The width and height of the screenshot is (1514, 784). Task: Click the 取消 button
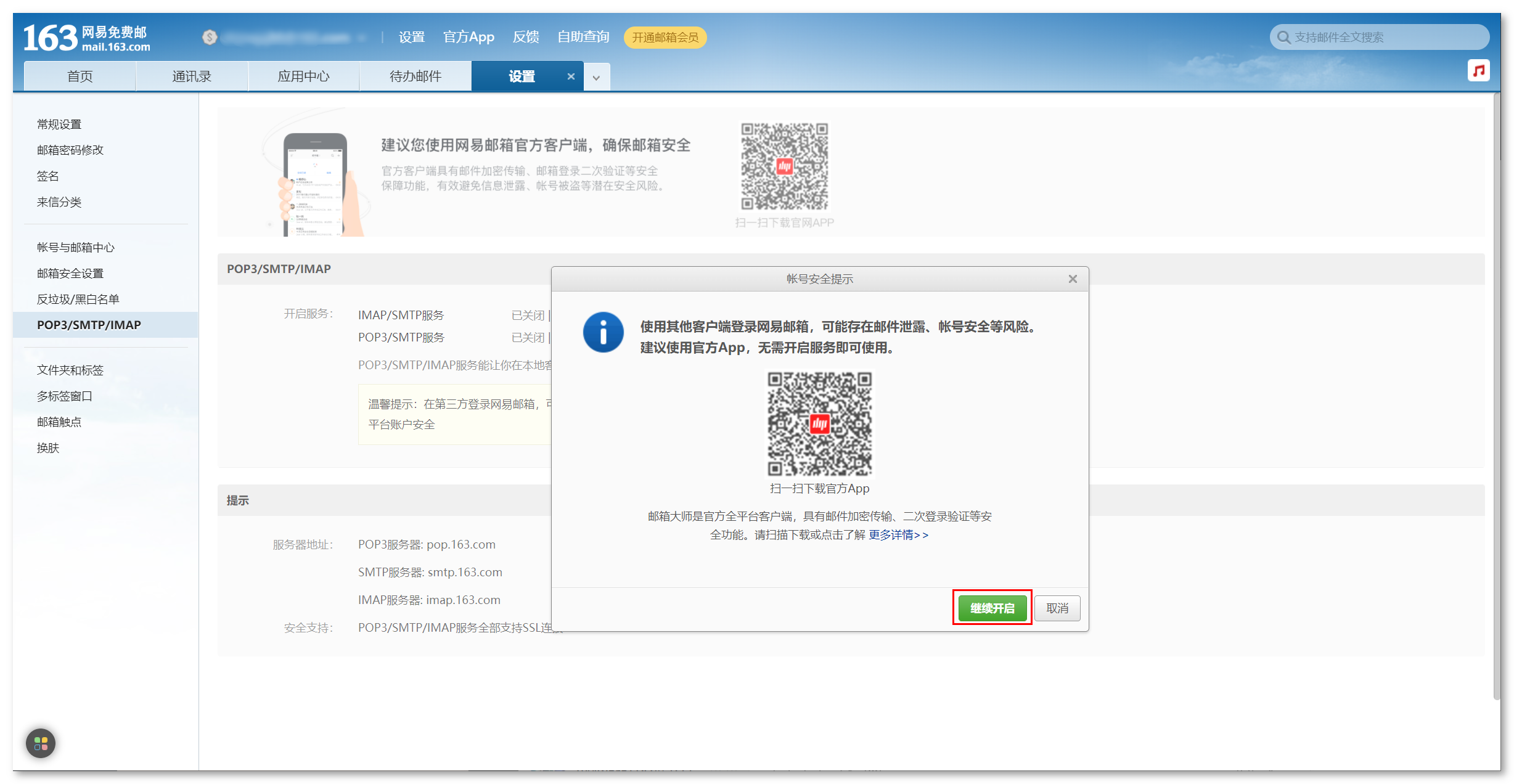tap(1057, 608)
